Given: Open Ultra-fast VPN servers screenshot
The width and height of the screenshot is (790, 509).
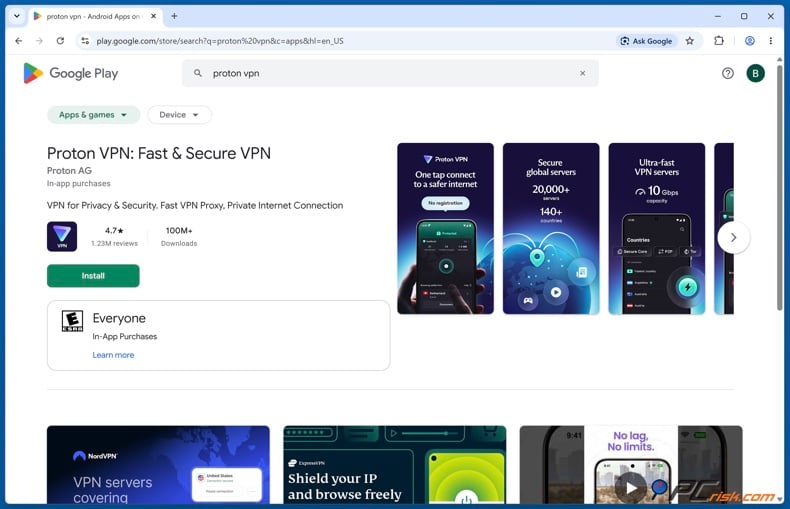Looking at the screenshot, I should [657, 228].
